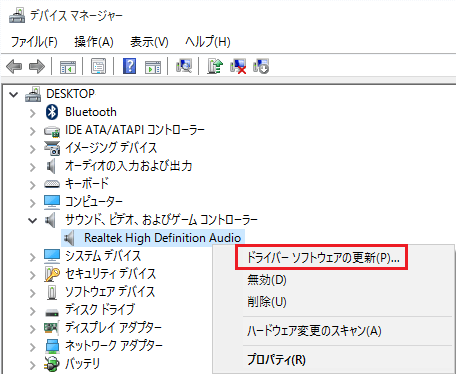Expand the Bluetooth category
Image resolution: width=456 pixels, height=374 pixels.
[x=33, y=113]
